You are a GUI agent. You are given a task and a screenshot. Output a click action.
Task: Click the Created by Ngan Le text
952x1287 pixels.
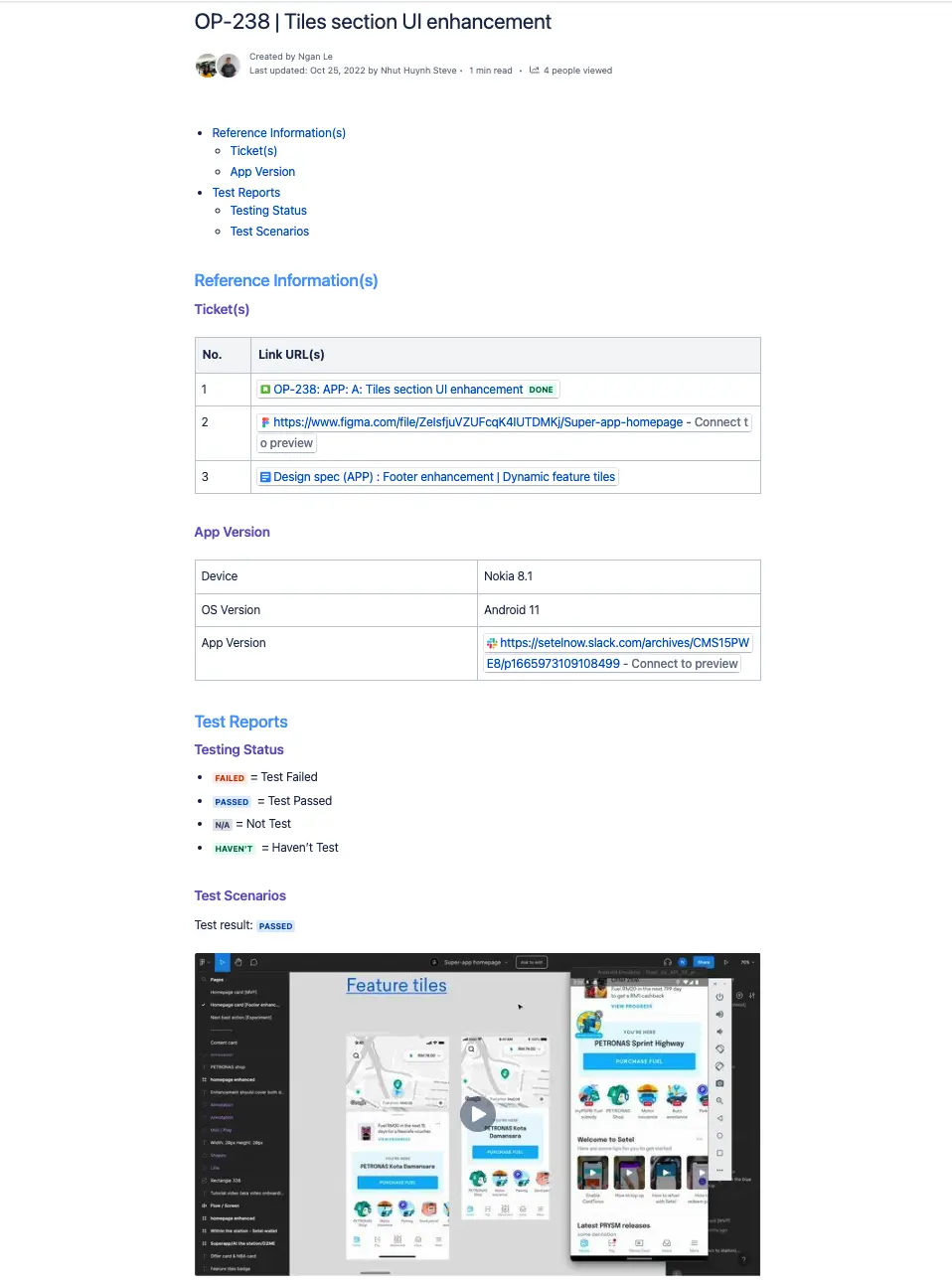[x=291, y=57]
